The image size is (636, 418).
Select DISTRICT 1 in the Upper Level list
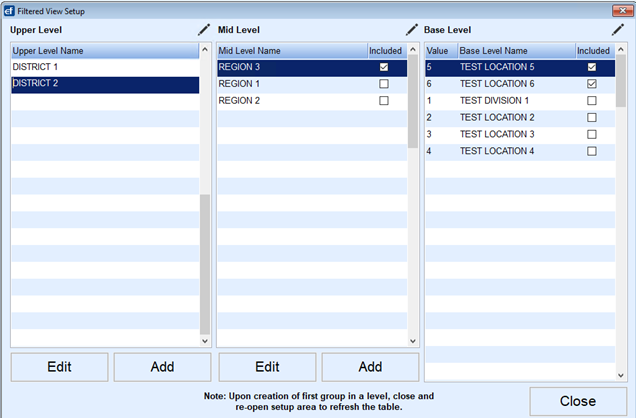(104, 68)
